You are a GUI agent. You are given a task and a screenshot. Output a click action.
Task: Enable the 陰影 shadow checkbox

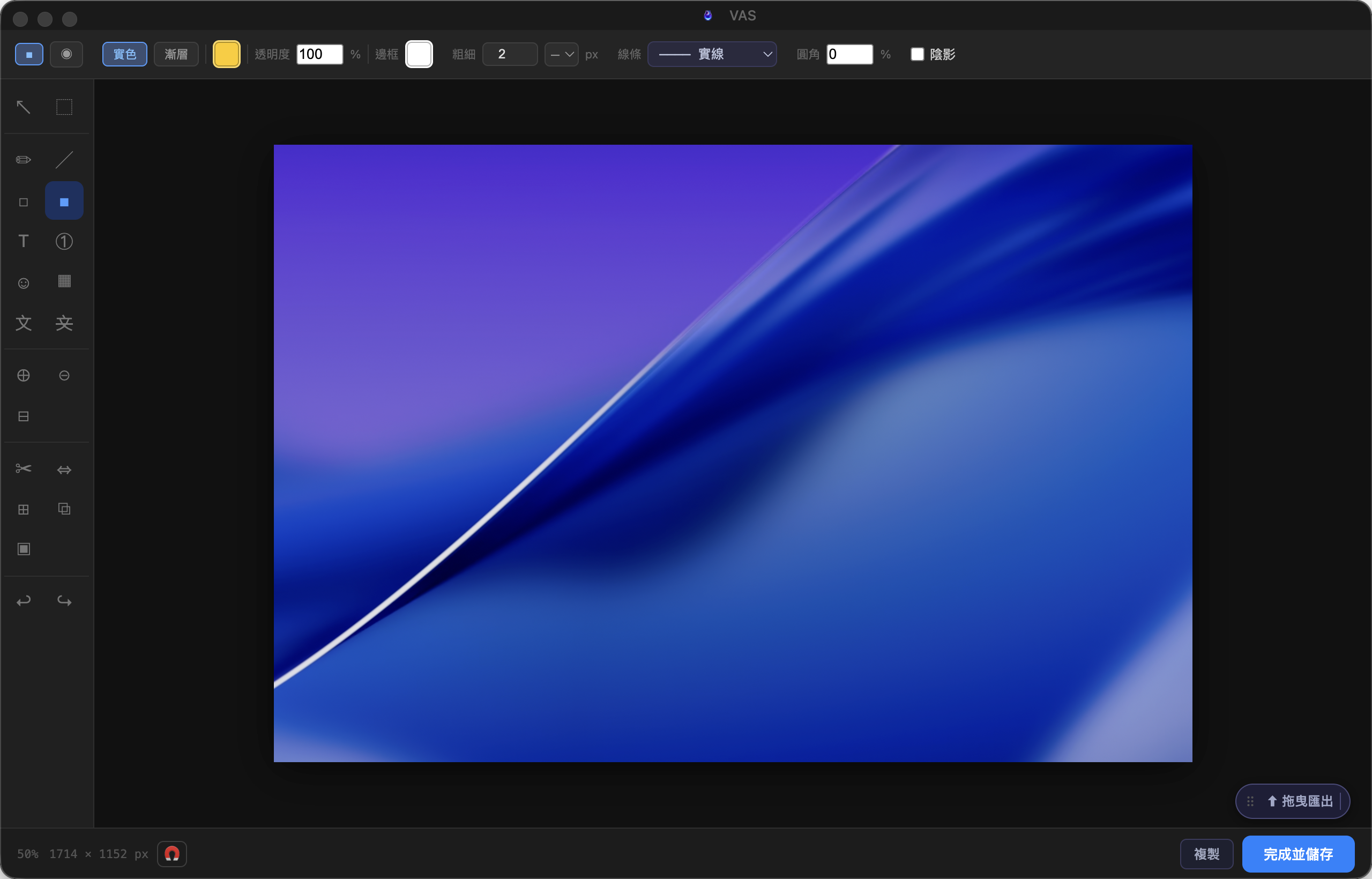[x=917, y=54]
